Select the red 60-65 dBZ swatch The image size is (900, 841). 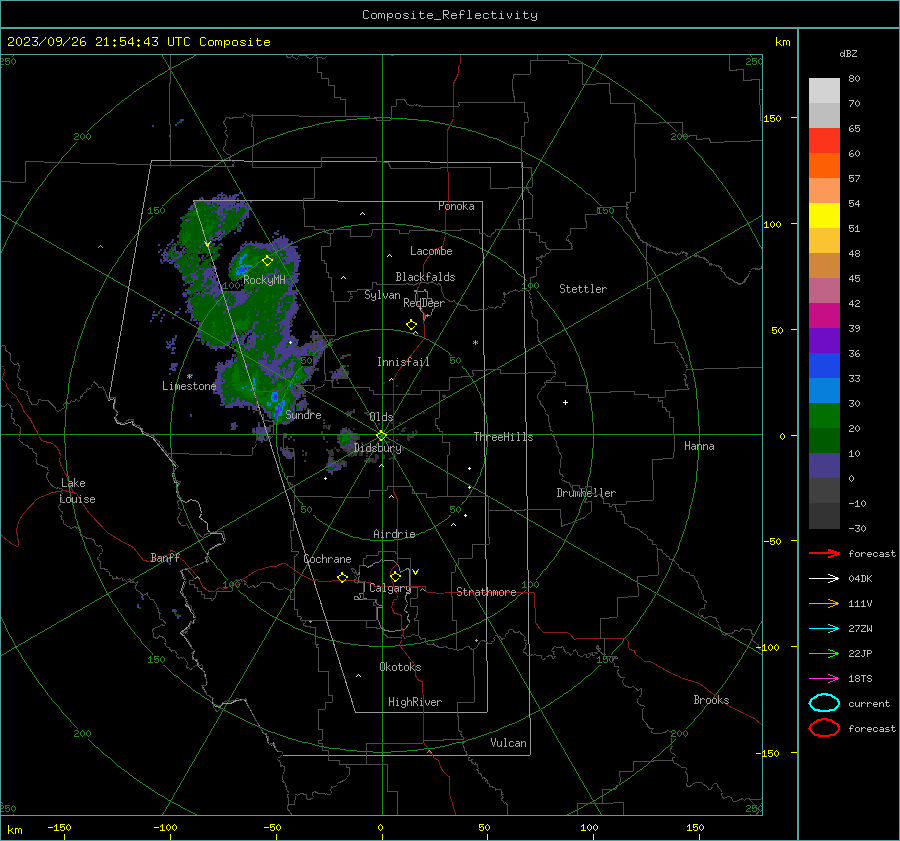click(x=824, y=141)
